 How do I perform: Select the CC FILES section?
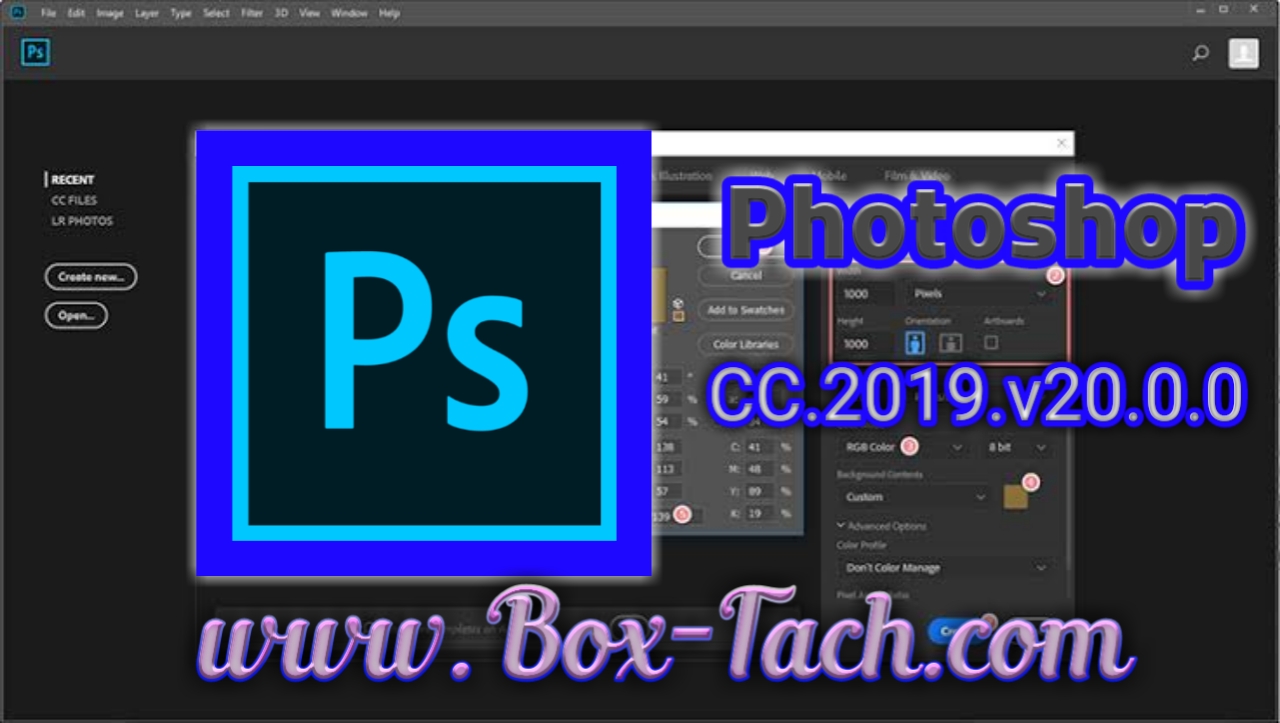pos(74,200)
